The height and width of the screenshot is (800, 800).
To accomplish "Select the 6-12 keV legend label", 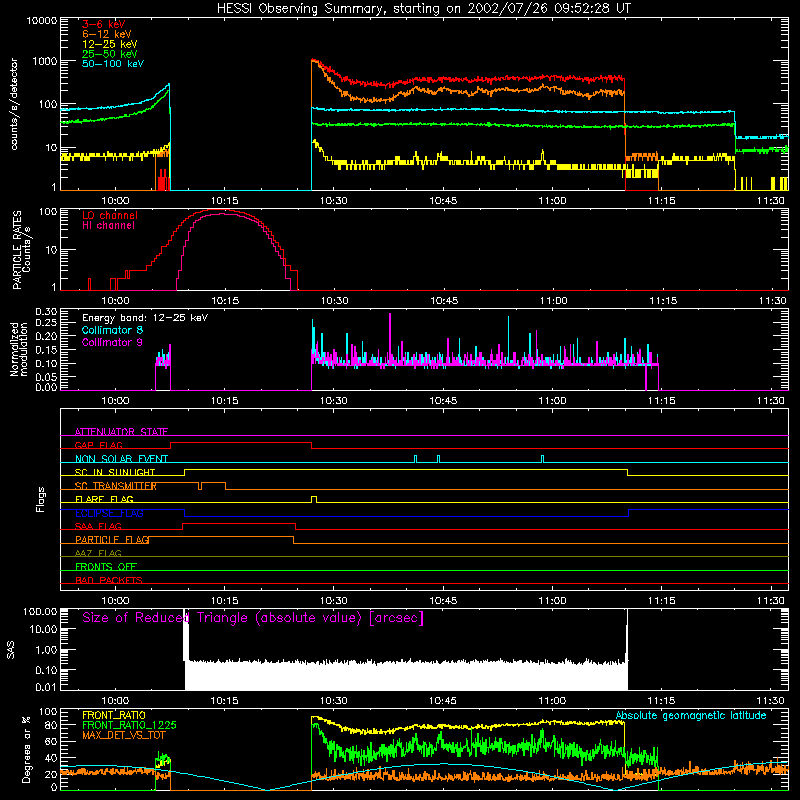I will pos(106,34).
